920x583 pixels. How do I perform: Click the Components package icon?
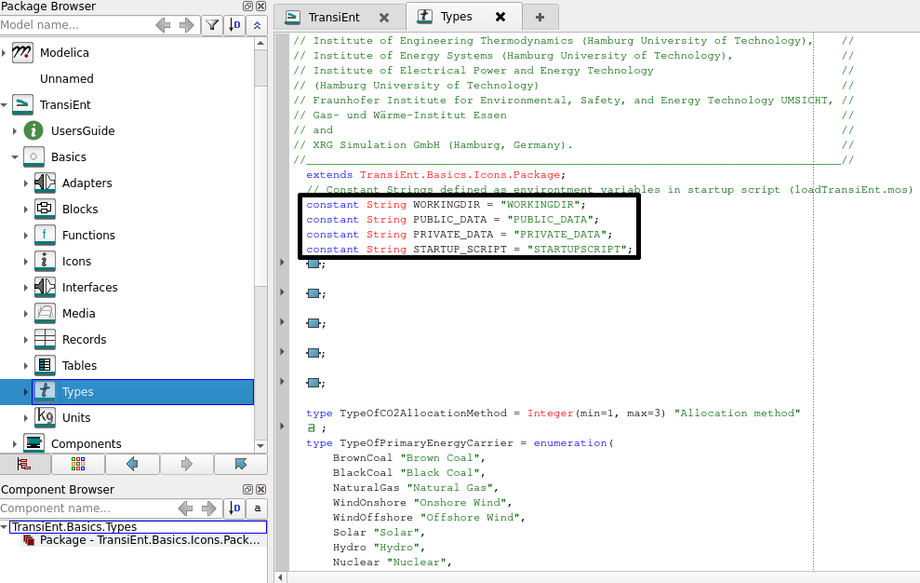coord(33,443)
